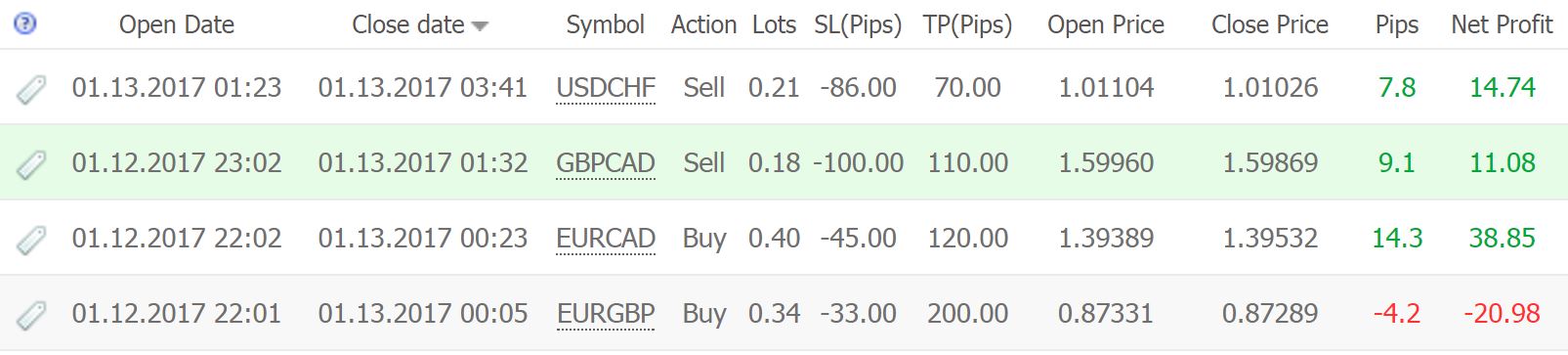This screenshot has height=355, width=1568.
Task: Sort by the Symbol column header
Action: [606, 25]
